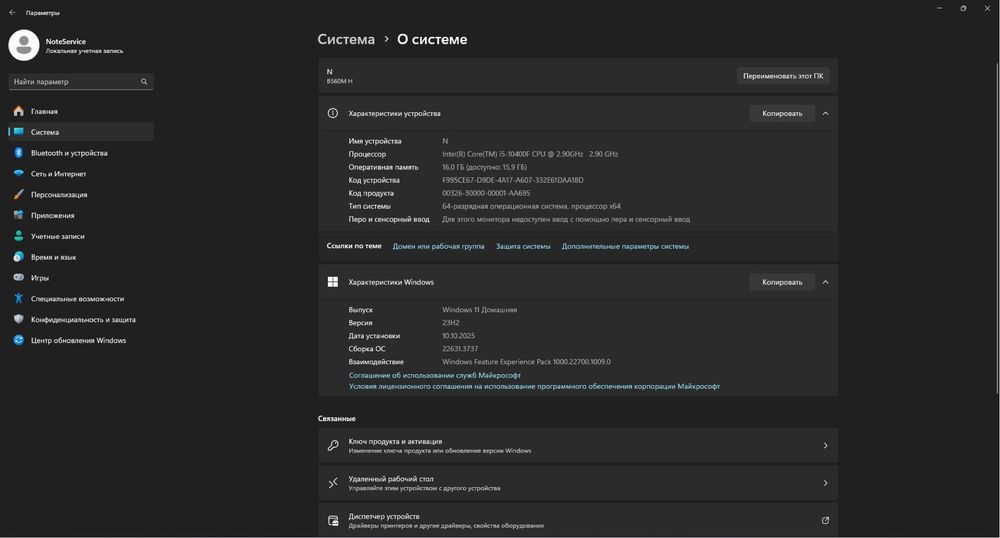Screen dimensions: 1000x538
Task: Open the Microsoft software license terms link
Action: (x=534, y=386)
